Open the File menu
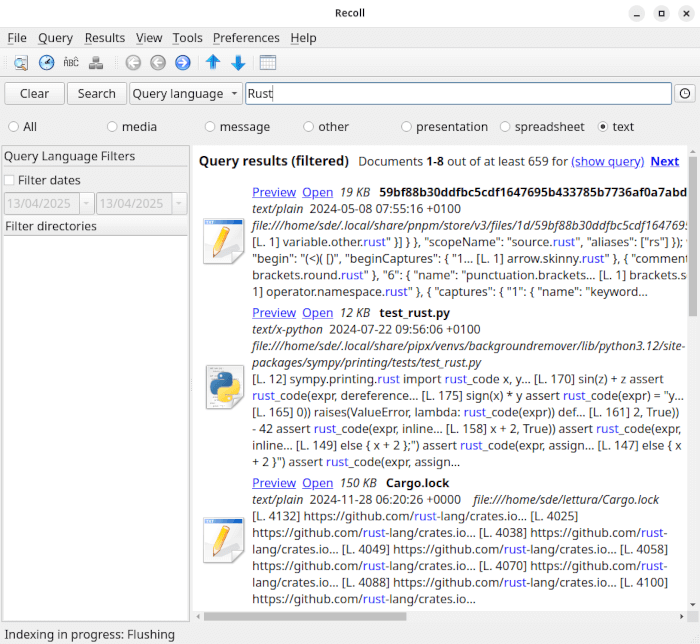 click(x=17, y=38)
